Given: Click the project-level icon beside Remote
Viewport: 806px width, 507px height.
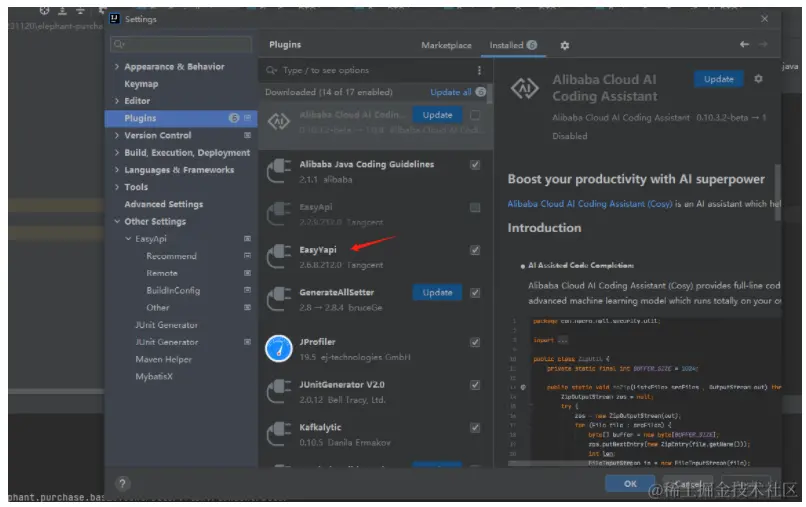Looking at the screenshot, I should (x=247, y=273).
